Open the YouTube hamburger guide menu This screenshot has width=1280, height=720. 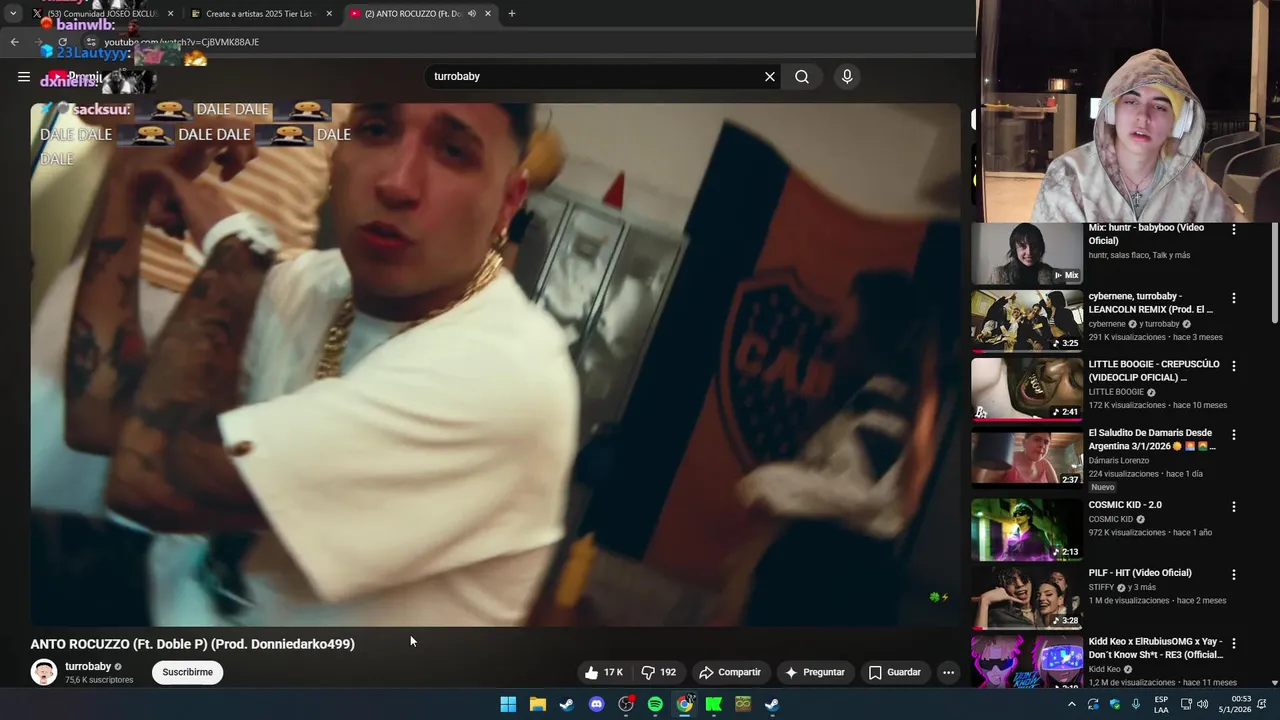click(x=24, y=76)
